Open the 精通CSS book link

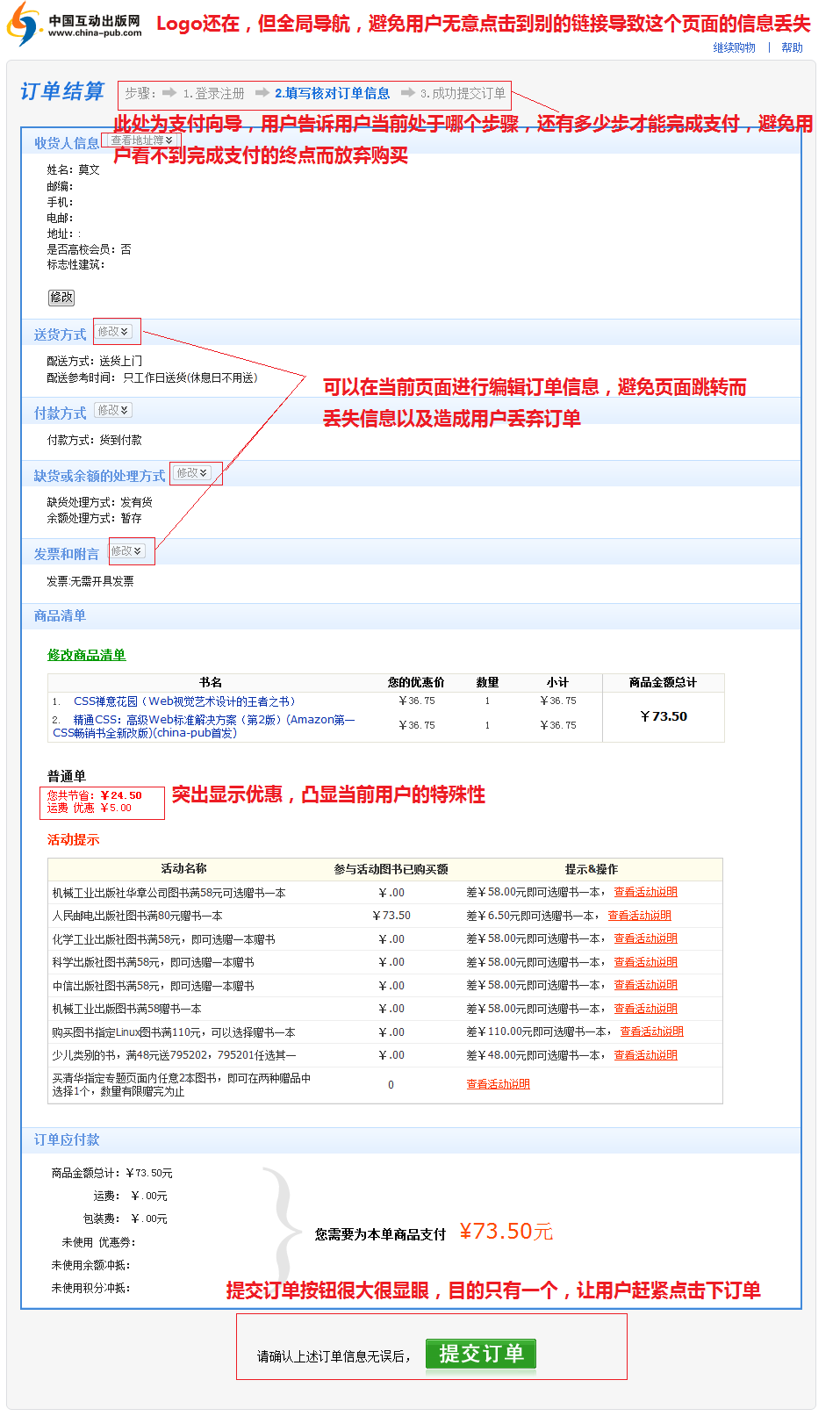coord(204,726)
